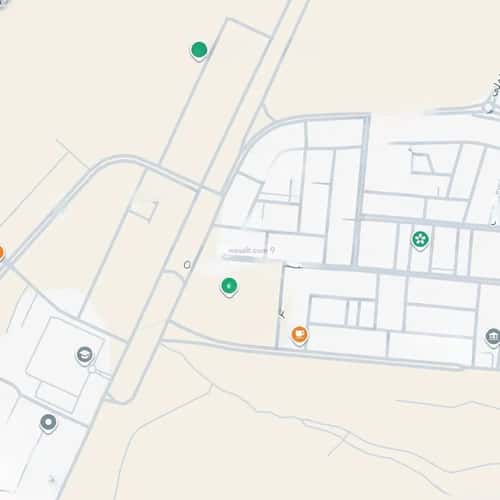Click the roundabout in the northeast corner
This screenshot has height=500, width=500.
coord(489,107)
